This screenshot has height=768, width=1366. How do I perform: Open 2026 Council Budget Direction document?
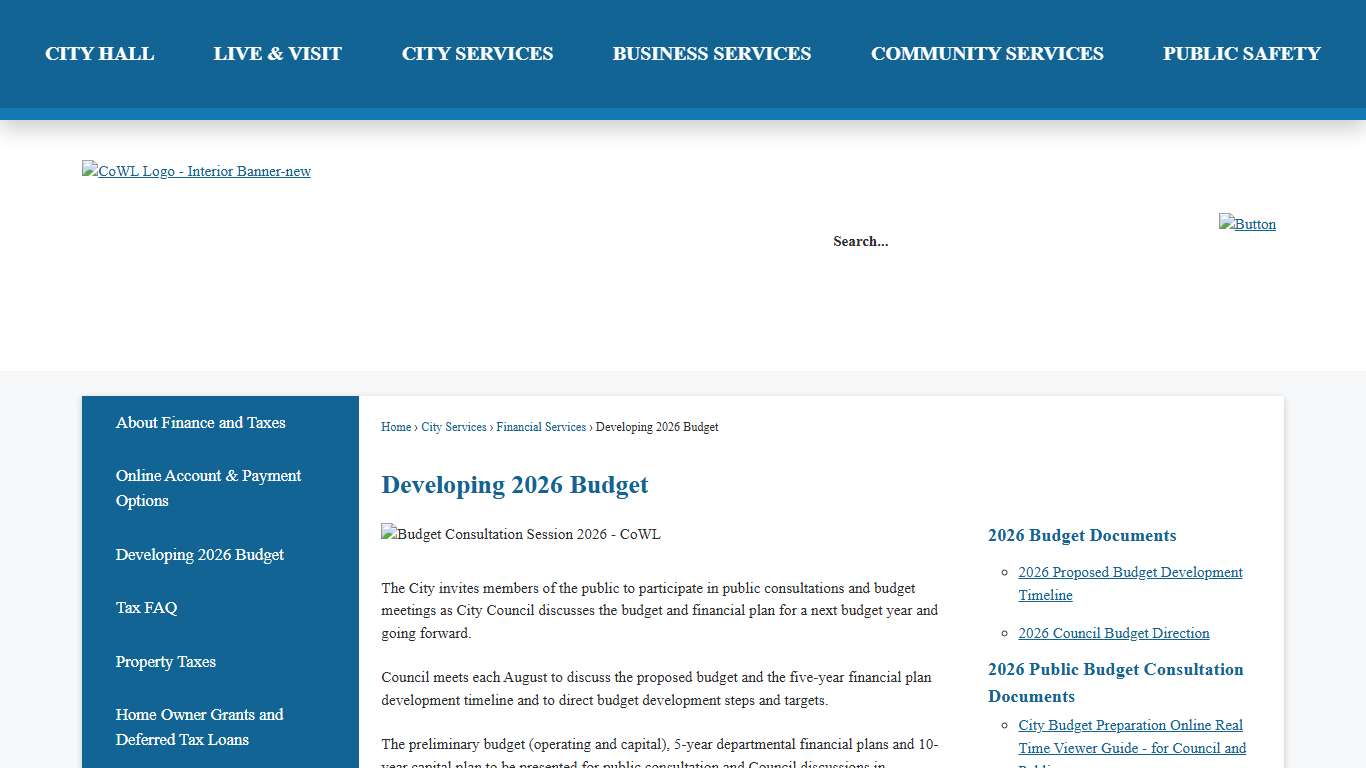pyautogui.click(x=1113, y=633)
